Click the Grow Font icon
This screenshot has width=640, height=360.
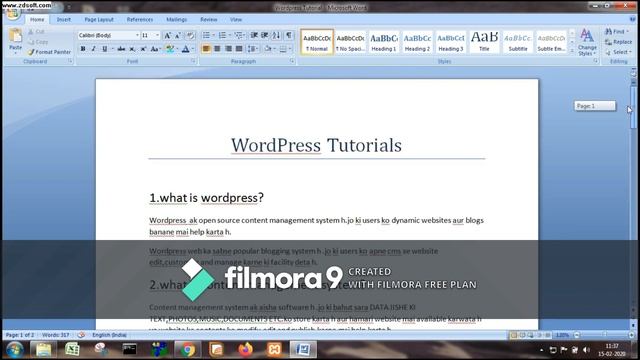click(x=167, y=36)
